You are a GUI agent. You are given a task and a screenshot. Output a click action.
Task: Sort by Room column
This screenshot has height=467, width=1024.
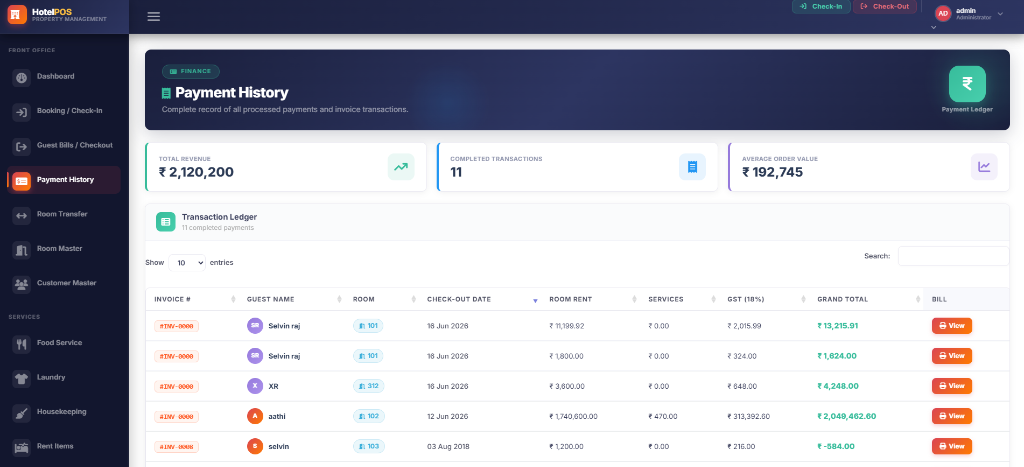[382, 299]
